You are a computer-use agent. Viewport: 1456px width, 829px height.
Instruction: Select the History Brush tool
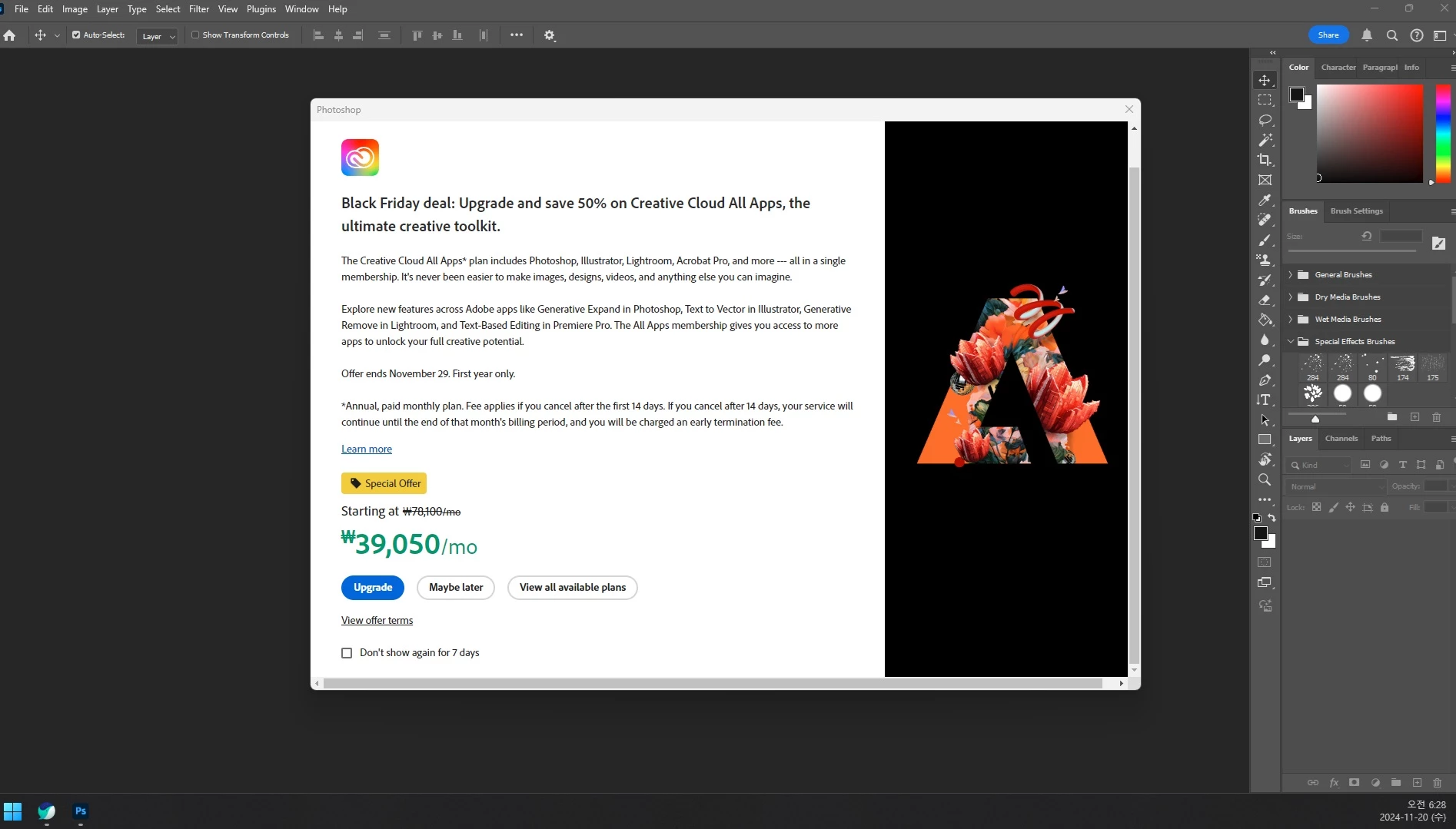coord(1265,280)
